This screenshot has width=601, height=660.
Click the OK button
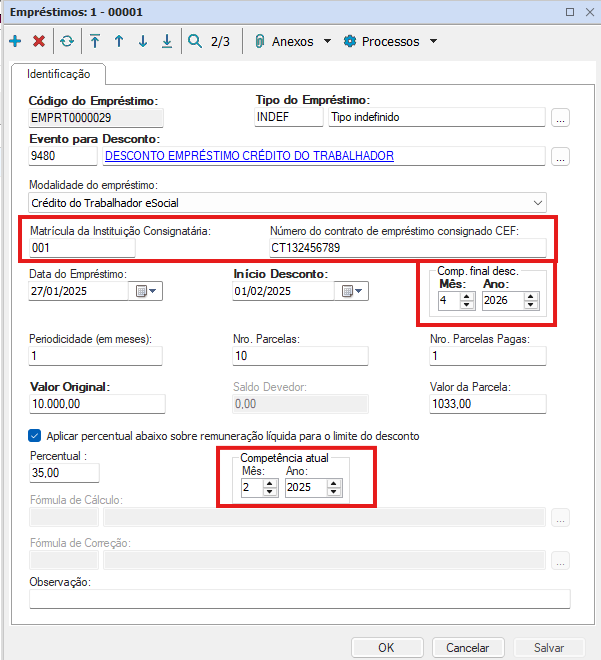(x=386, y=647)
